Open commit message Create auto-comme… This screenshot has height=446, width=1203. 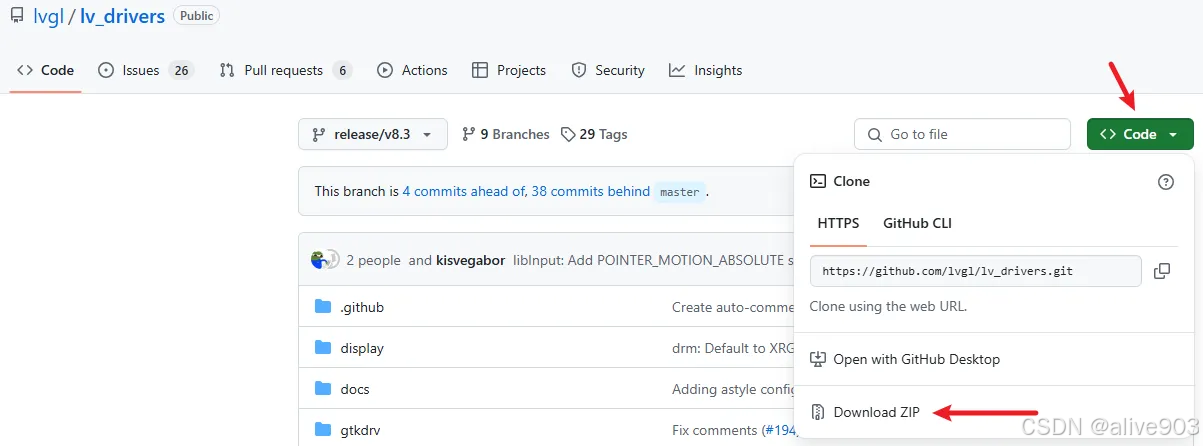coord(733,307)
